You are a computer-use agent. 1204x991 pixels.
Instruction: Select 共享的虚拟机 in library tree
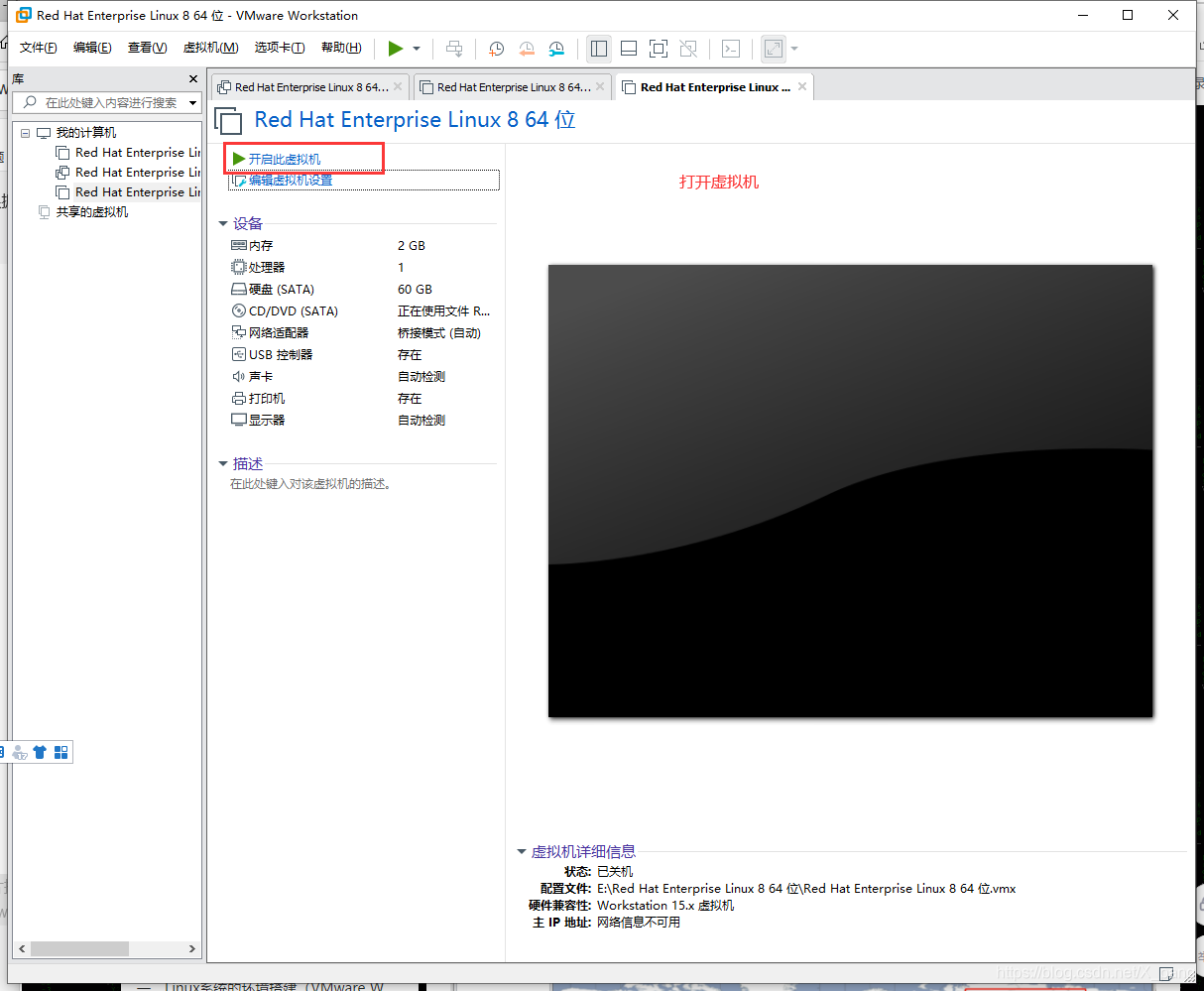coord(91,212)
